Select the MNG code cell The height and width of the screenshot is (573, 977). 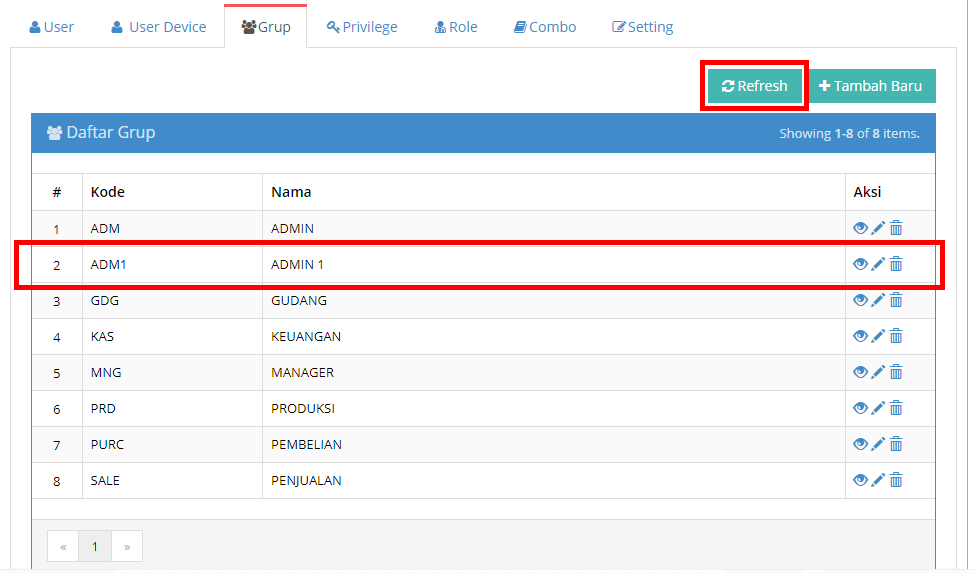click(172, 373)
